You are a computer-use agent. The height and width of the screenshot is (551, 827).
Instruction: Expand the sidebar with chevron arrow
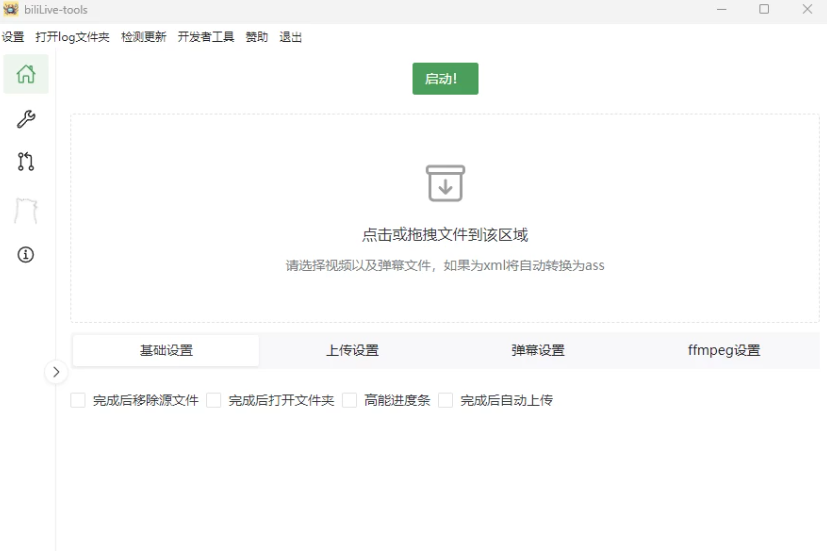click(x=56, y=372)
